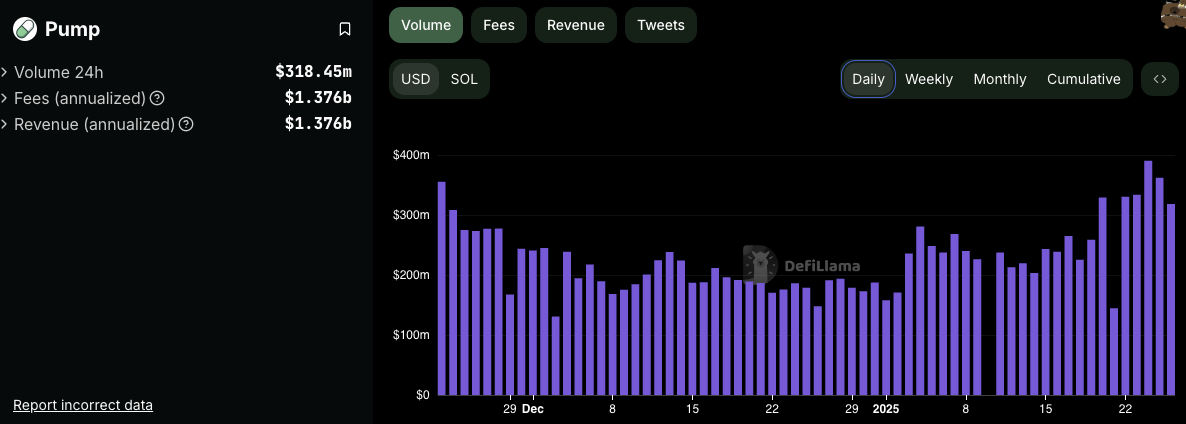This screenshot has width=1186, height=424.
Task: Switch chart to Fees tab
Action: (499, 25)
